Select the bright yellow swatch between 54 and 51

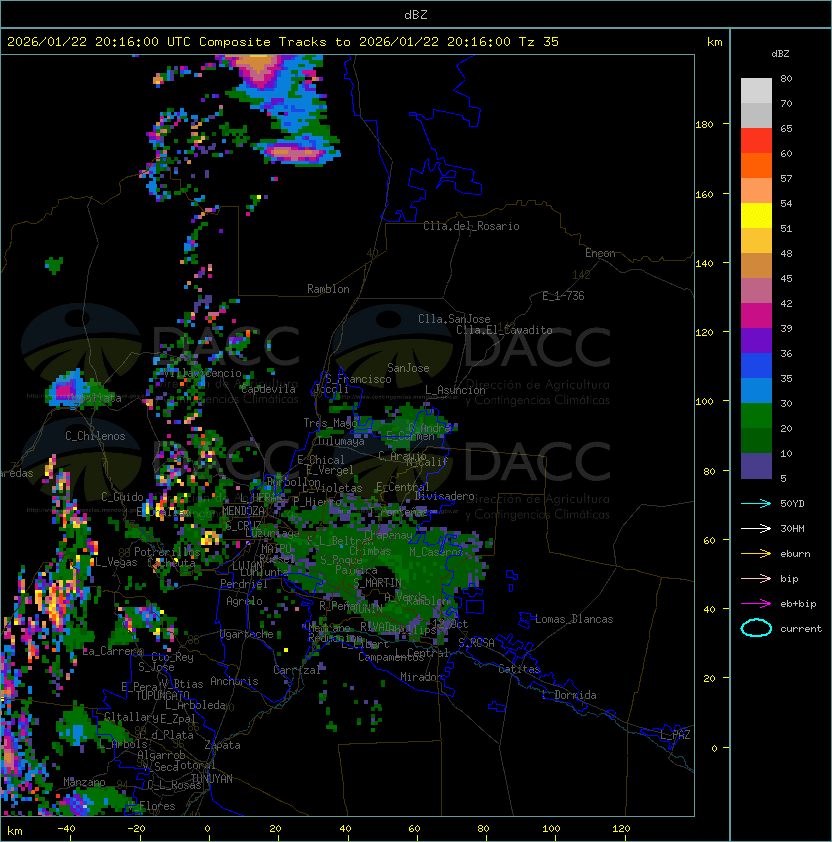click(756, 216)
